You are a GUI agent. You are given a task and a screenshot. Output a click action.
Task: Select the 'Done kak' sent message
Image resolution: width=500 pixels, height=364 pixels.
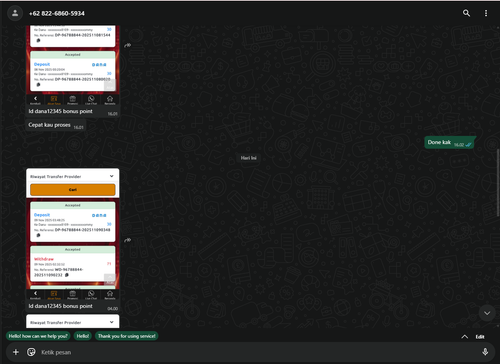point(449,143)
